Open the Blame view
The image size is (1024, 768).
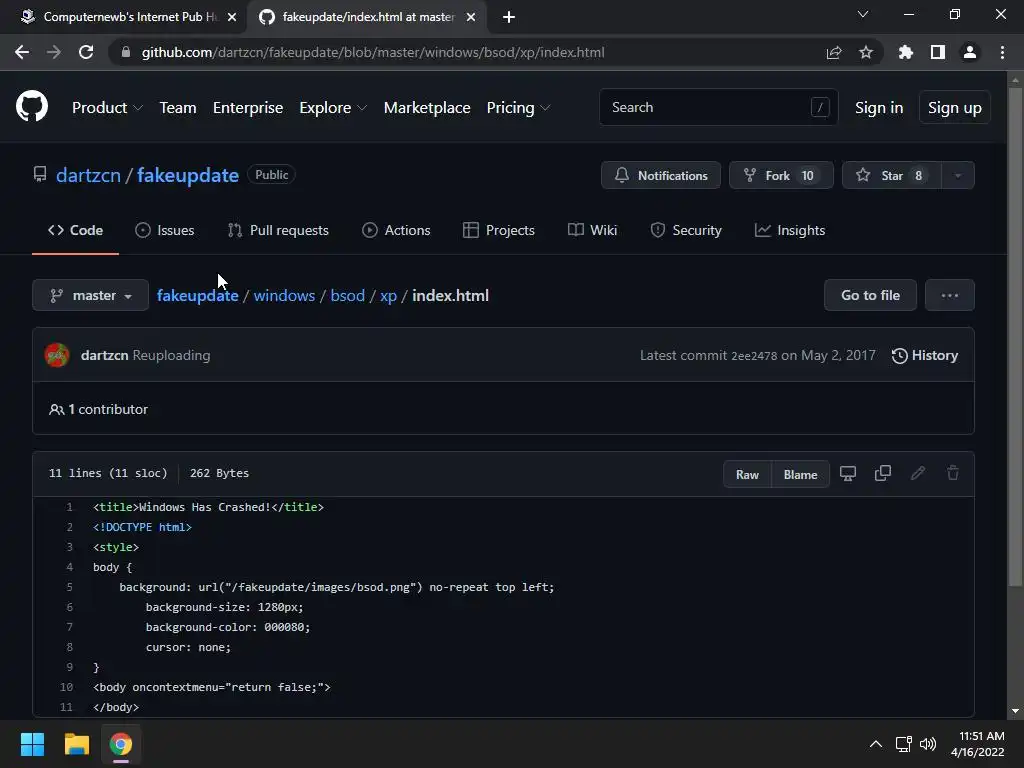(801, 475)
